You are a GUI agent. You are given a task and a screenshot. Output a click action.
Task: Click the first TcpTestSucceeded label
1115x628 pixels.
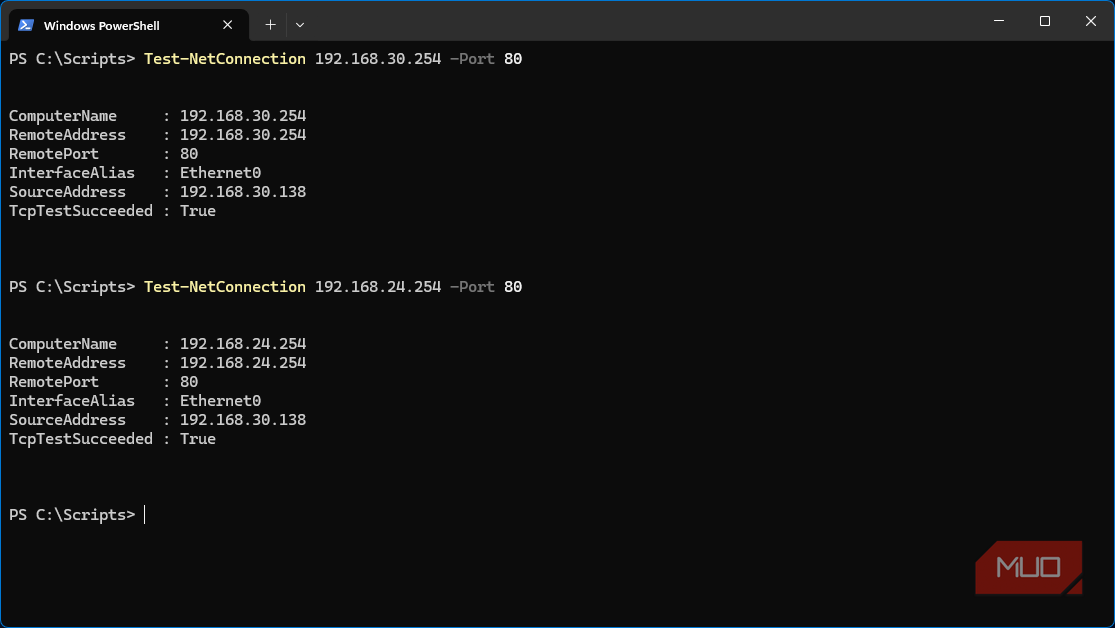[81, 211]
